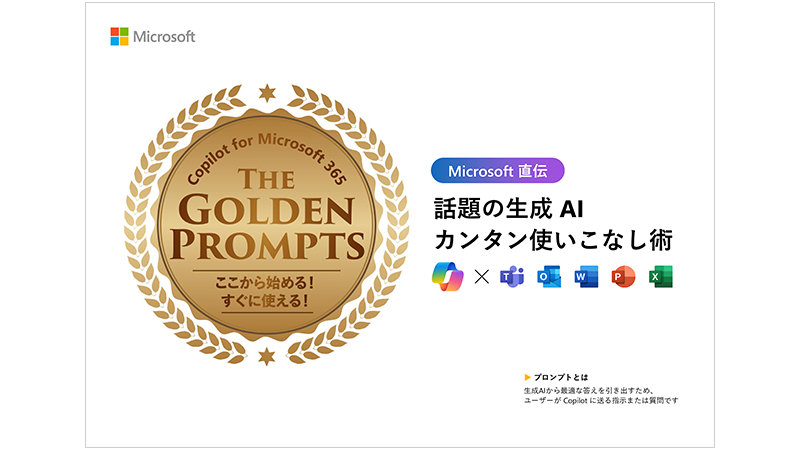
Task: Click the カンタン使いこなし術 headline line
Action: point(551,241)
